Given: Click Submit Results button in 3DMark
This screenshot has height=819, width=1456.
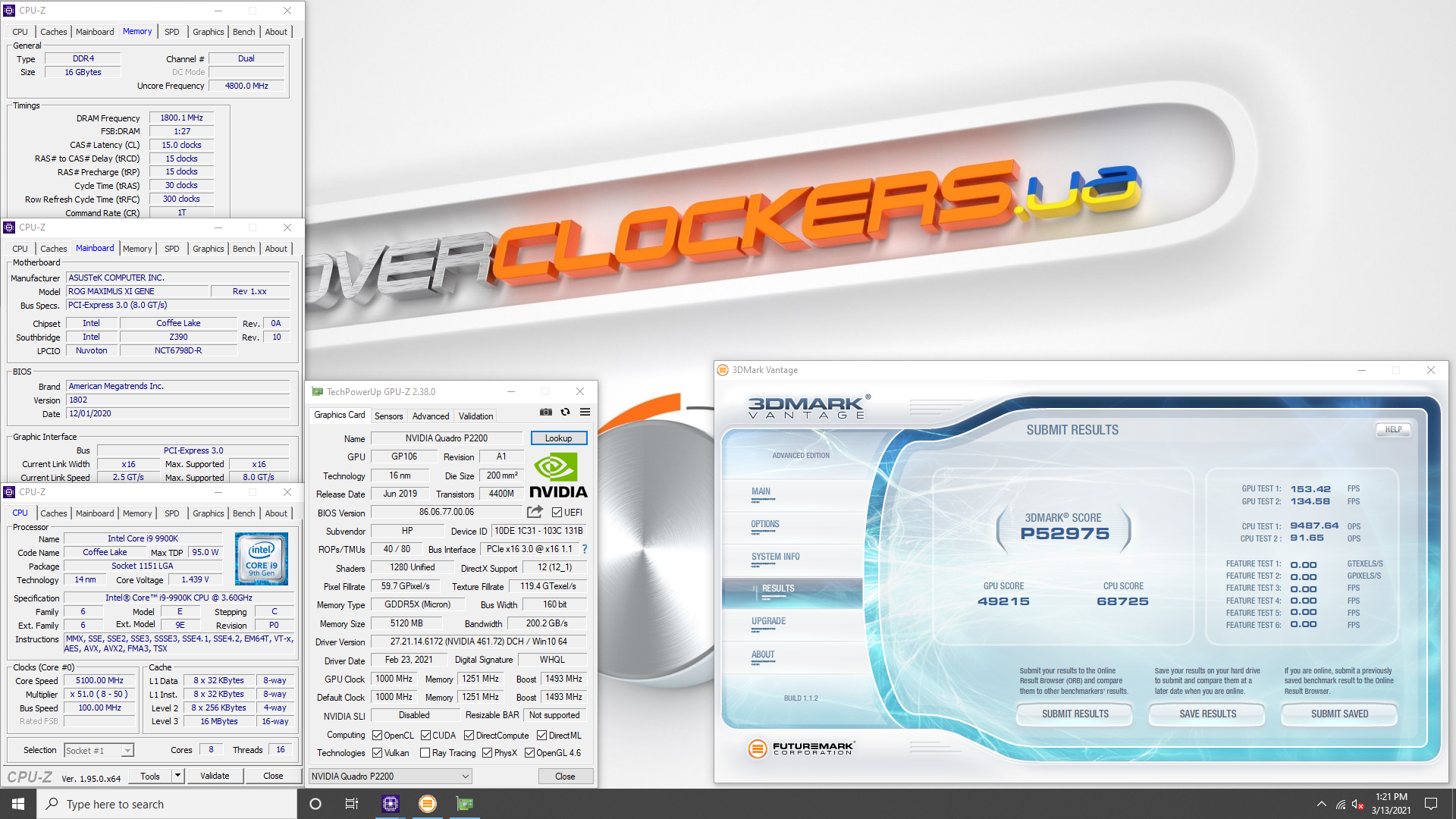Looking at the screenshot, I should pos(1075,714).
